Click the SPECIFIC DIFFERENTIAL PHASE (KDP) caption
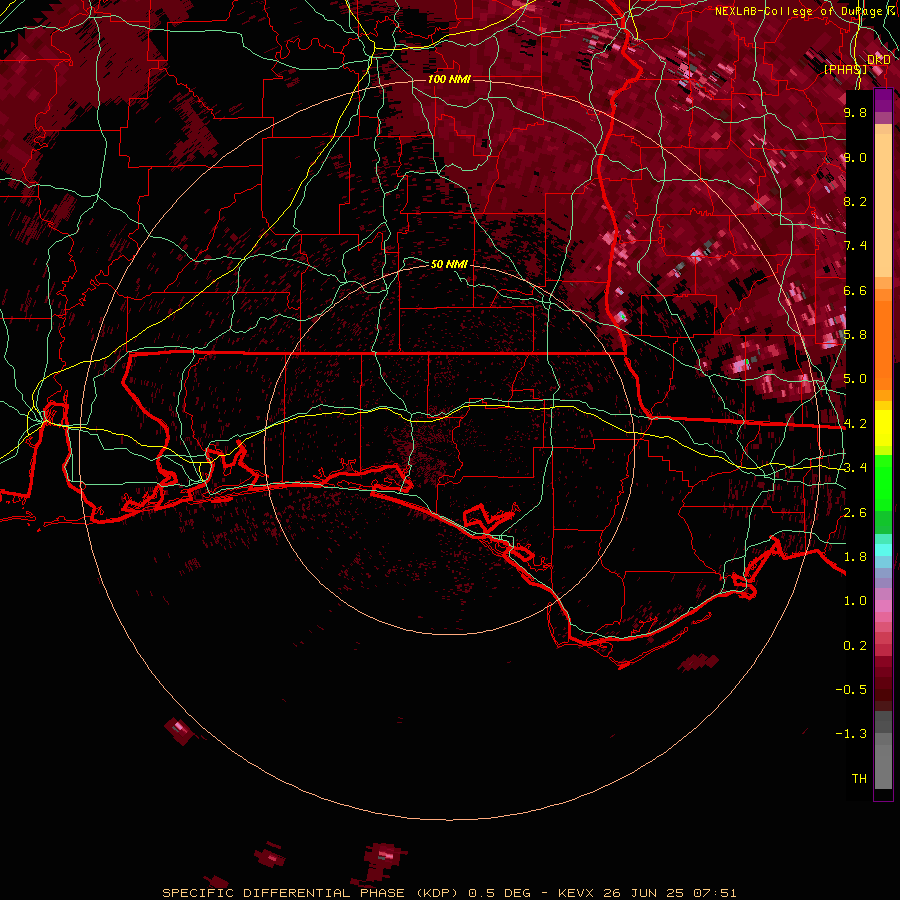 coord(310,893)
